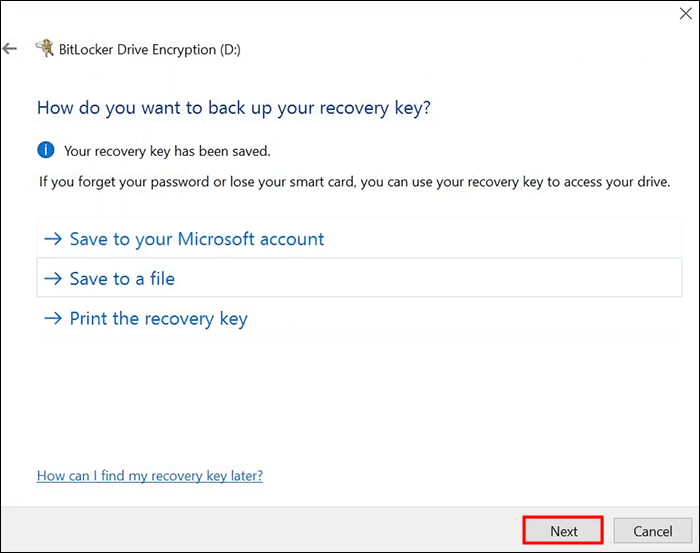
Task: Click the forgot password explanation paragraph
Action: (x=354, y=182)
